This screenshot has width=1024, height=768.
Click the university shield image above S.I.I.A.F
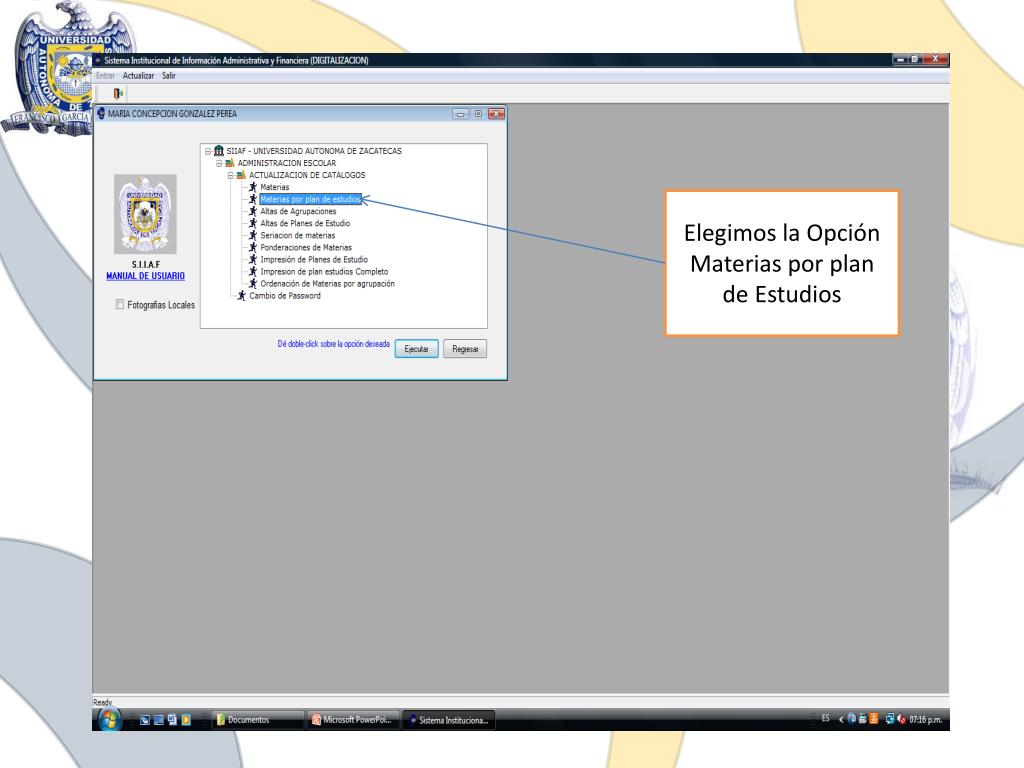(x=145, y=214)
